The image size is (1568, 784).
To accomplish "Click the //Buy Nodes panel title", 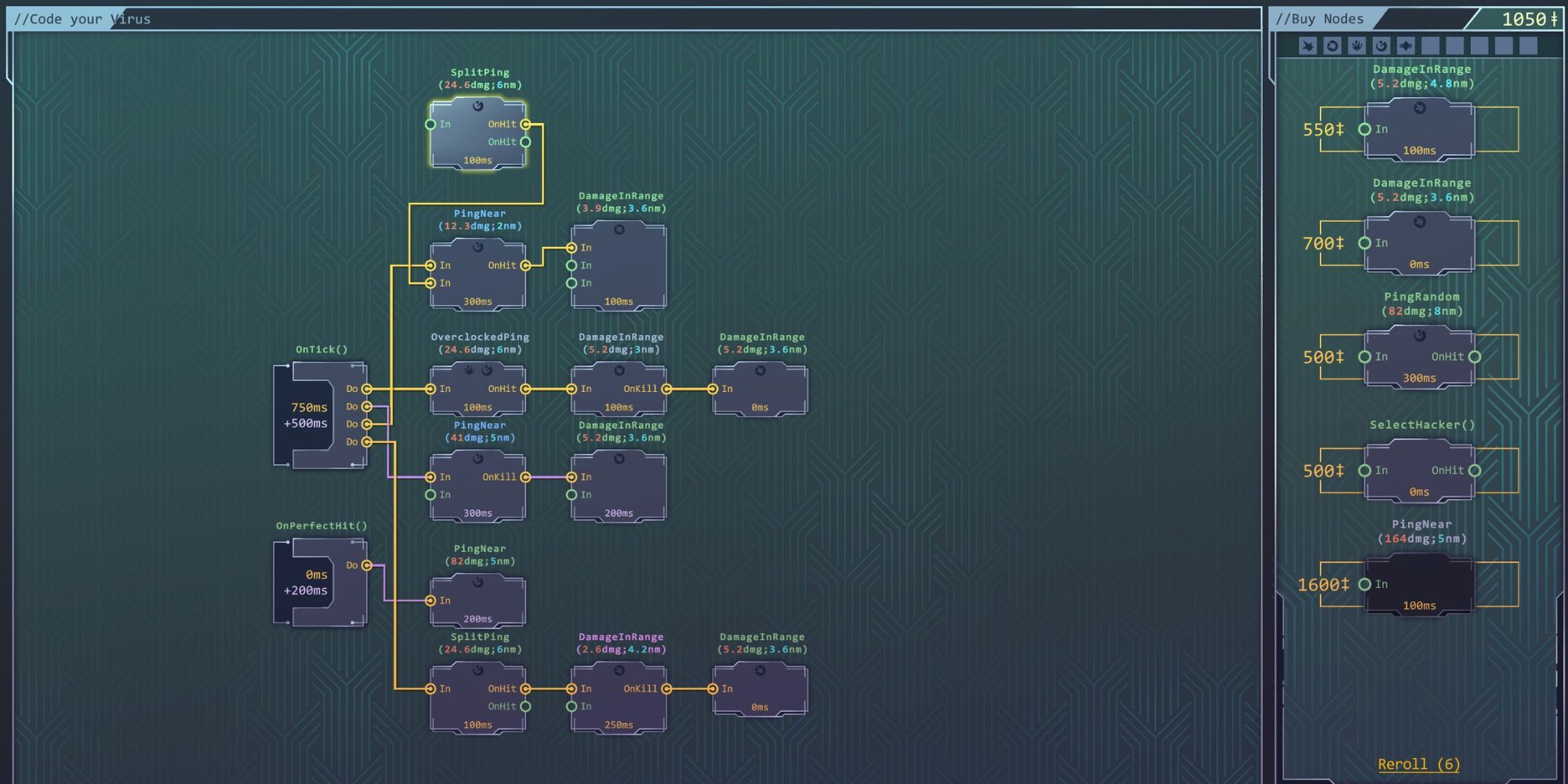I will point(1319,19).
